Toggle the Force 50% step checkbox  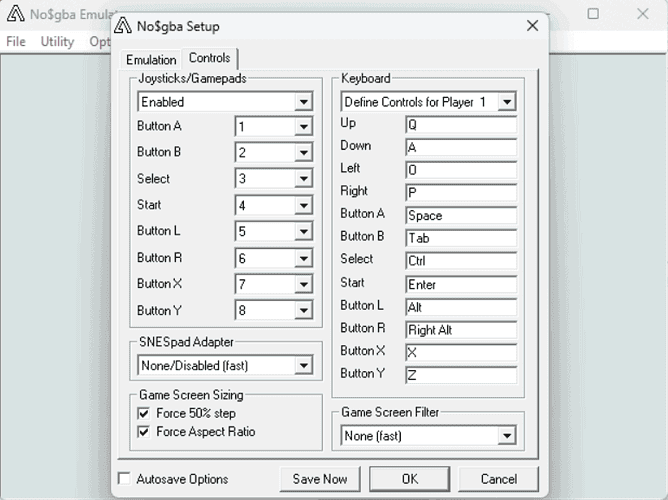(144, 414)
